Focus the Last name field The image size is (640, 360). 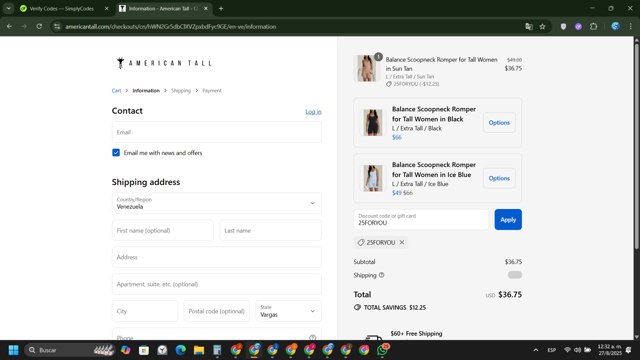271,230
